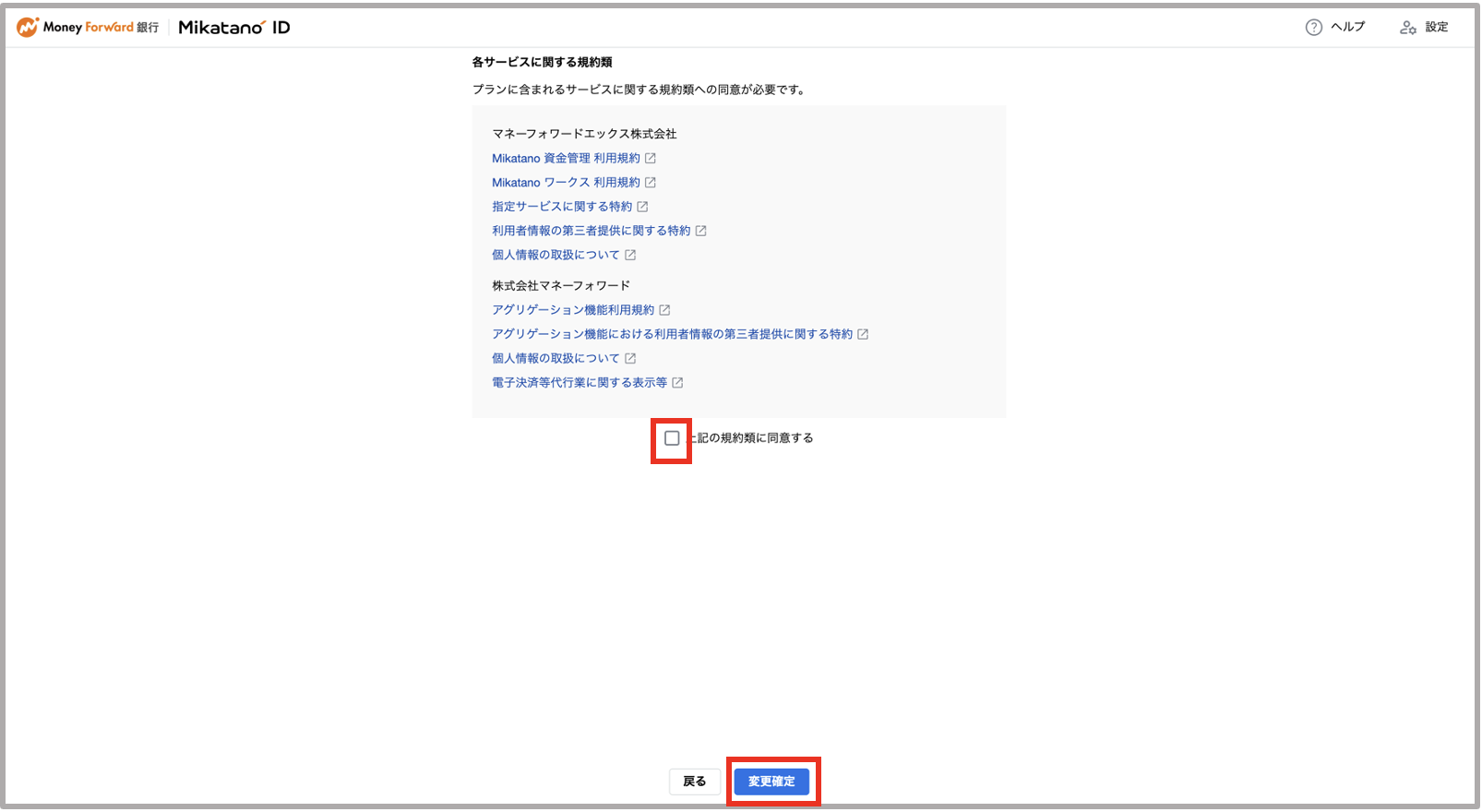
Task: Open Mikatano ワークス 利用規約 link
Action: [x=566, y=183]
